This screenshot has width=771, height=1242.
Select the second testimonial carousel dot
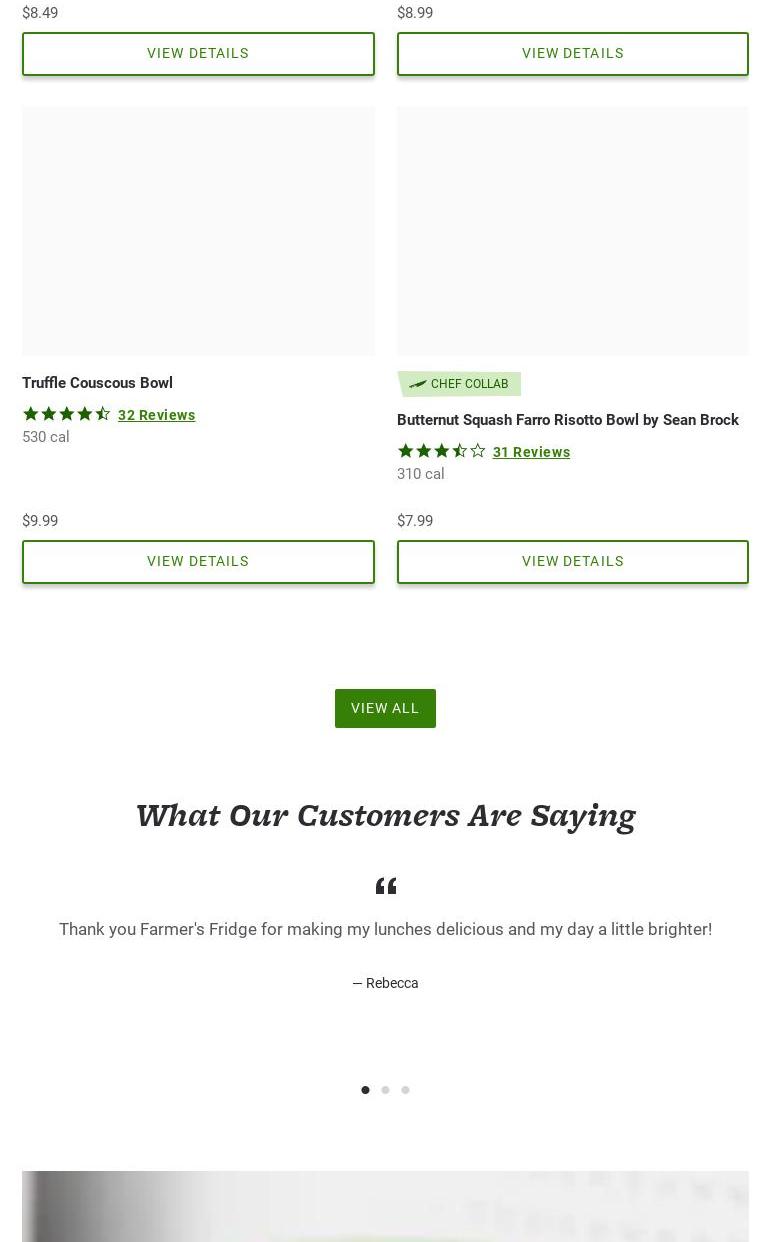pos(385,1090)
